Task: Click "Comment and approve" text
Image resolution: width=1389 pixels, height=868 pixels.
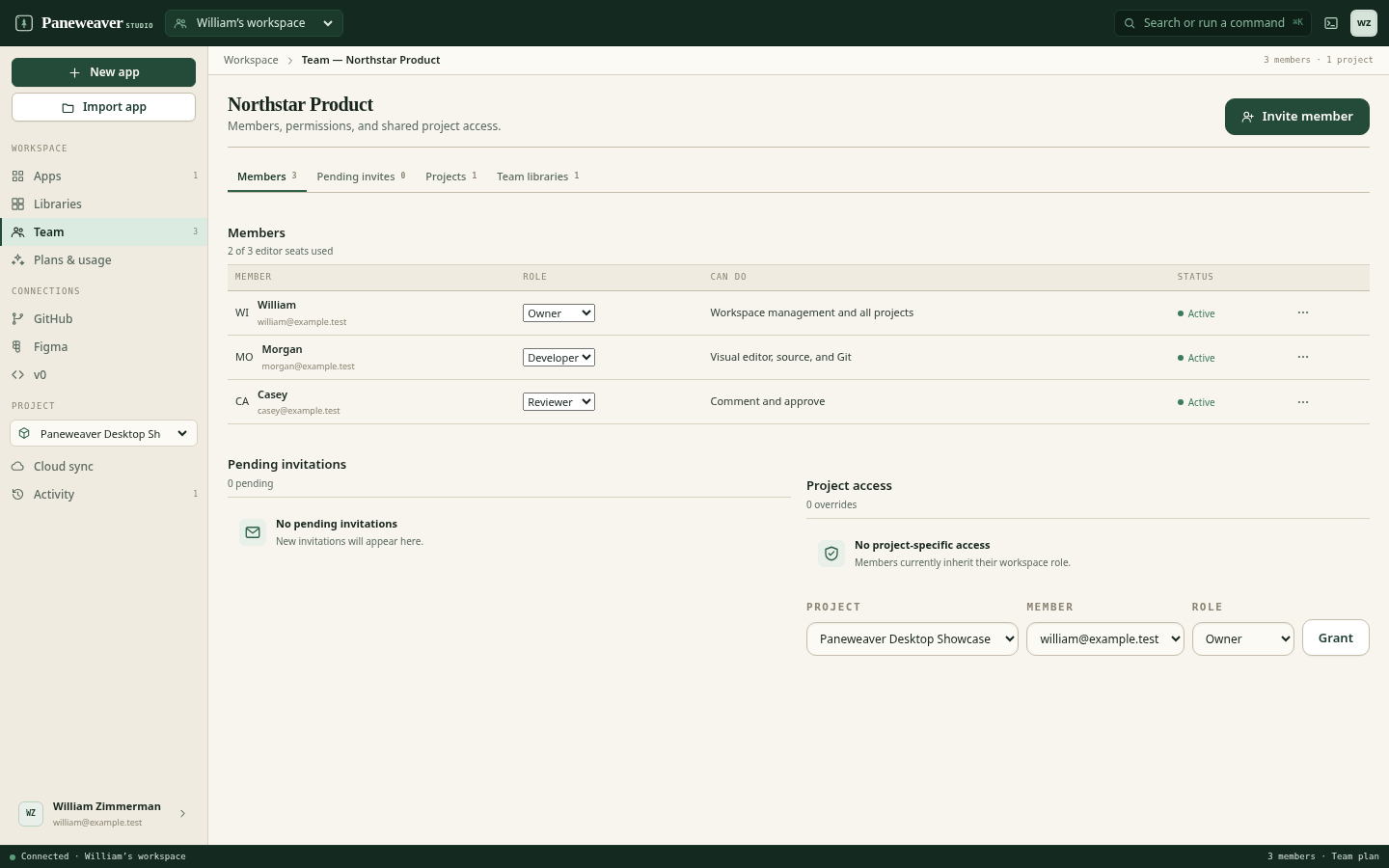Action: coord(768,401)
